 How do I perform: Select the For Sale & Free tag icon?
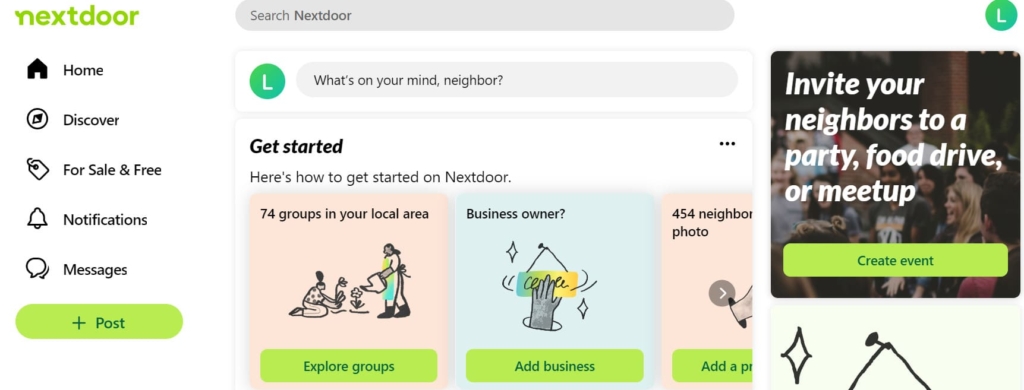click(37, 169)
